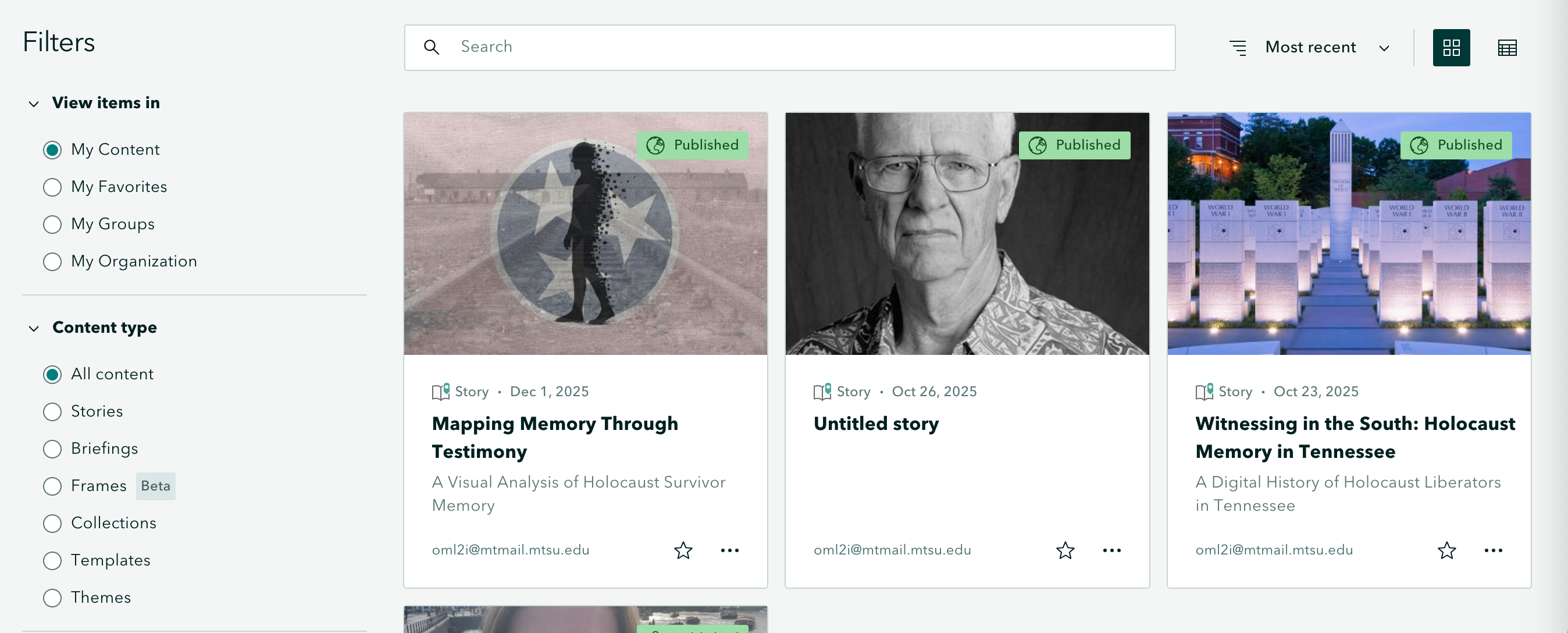Viewport: 1568px width, 633px height.
Task: Star the Witnessing in the South story
Action: 1447,550
